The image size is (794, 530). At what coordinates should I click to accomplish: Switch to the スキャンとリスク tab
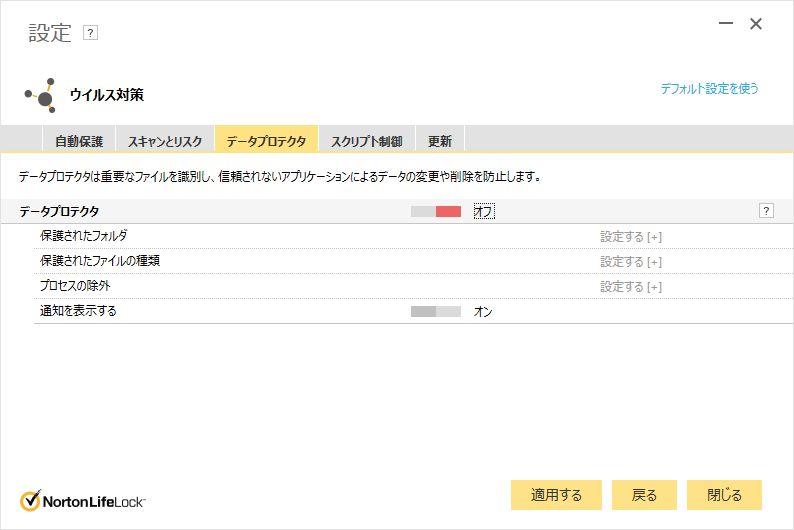165,141
